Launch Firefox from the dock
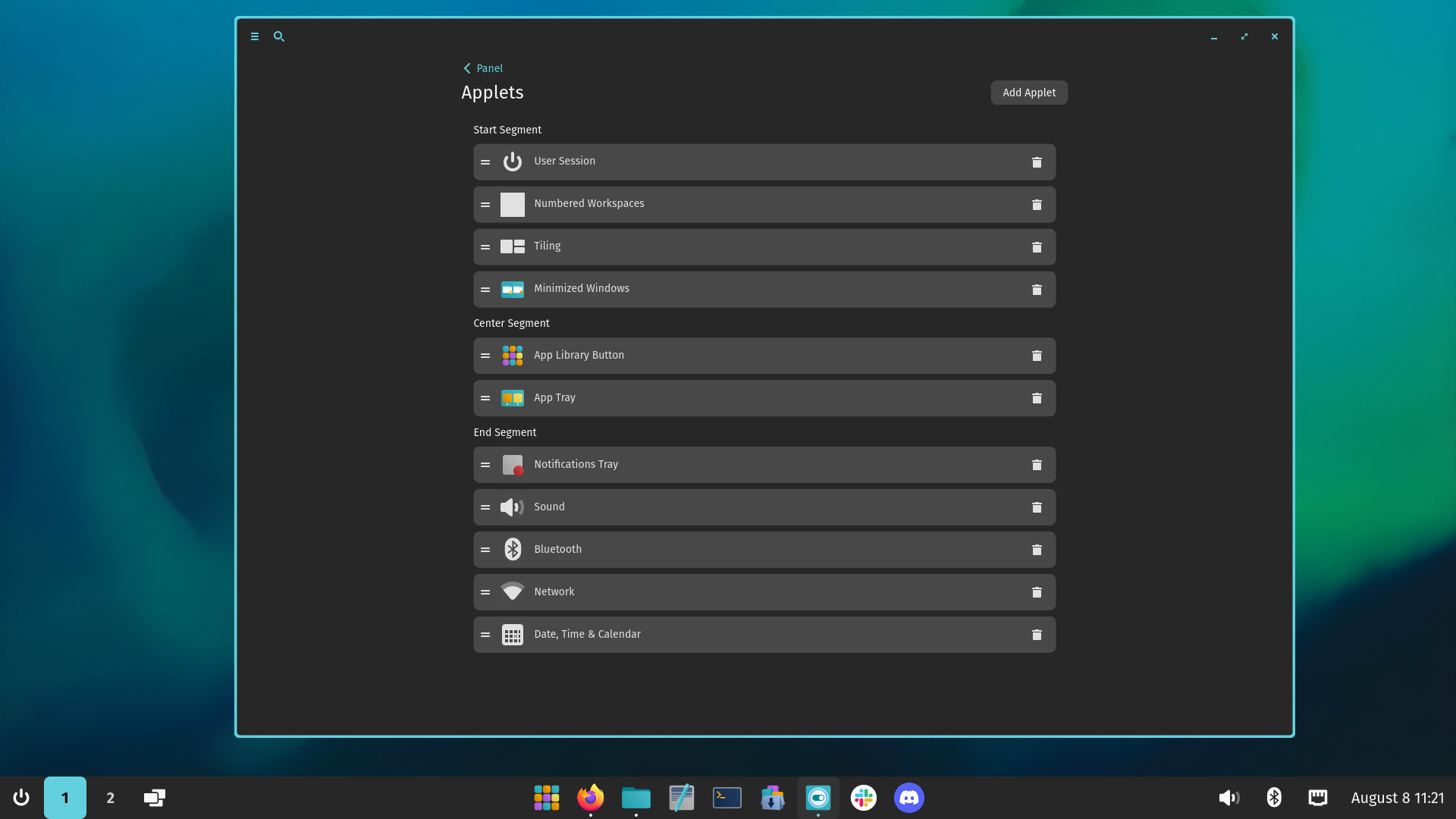This screenshot has height=819, width=1456. (590, 797)
